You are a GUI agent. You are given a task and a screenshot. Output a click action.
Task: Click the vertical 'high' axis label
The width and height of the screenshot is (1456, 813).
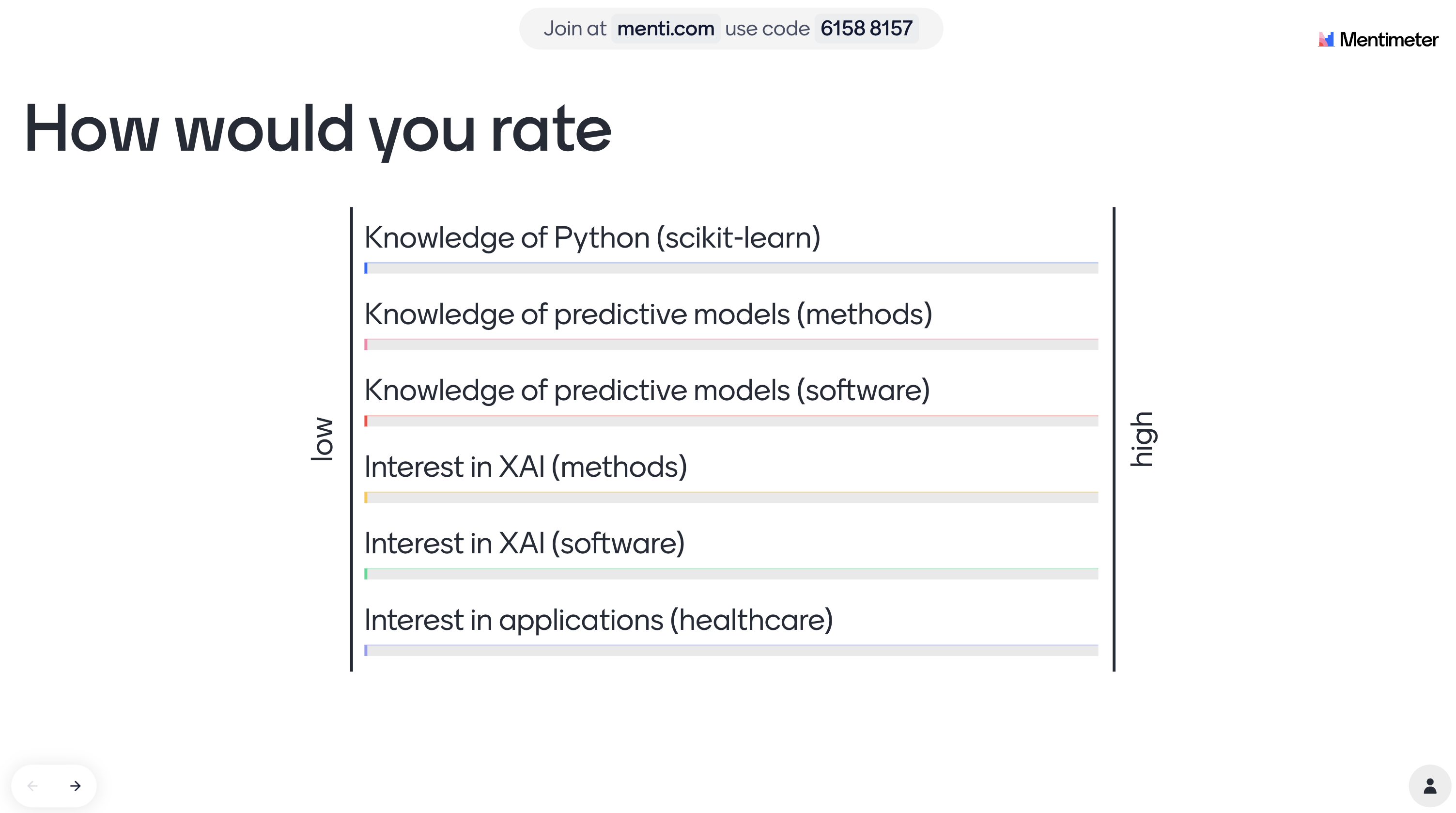(1142, 439)
